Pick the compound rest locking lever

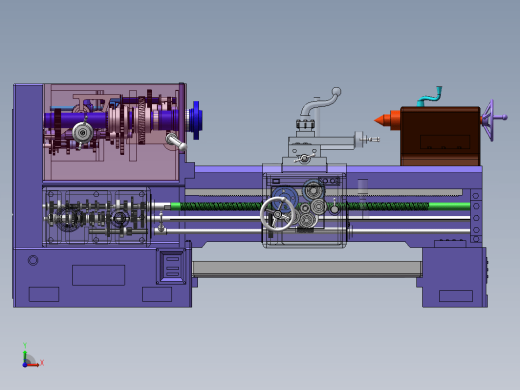304,158
